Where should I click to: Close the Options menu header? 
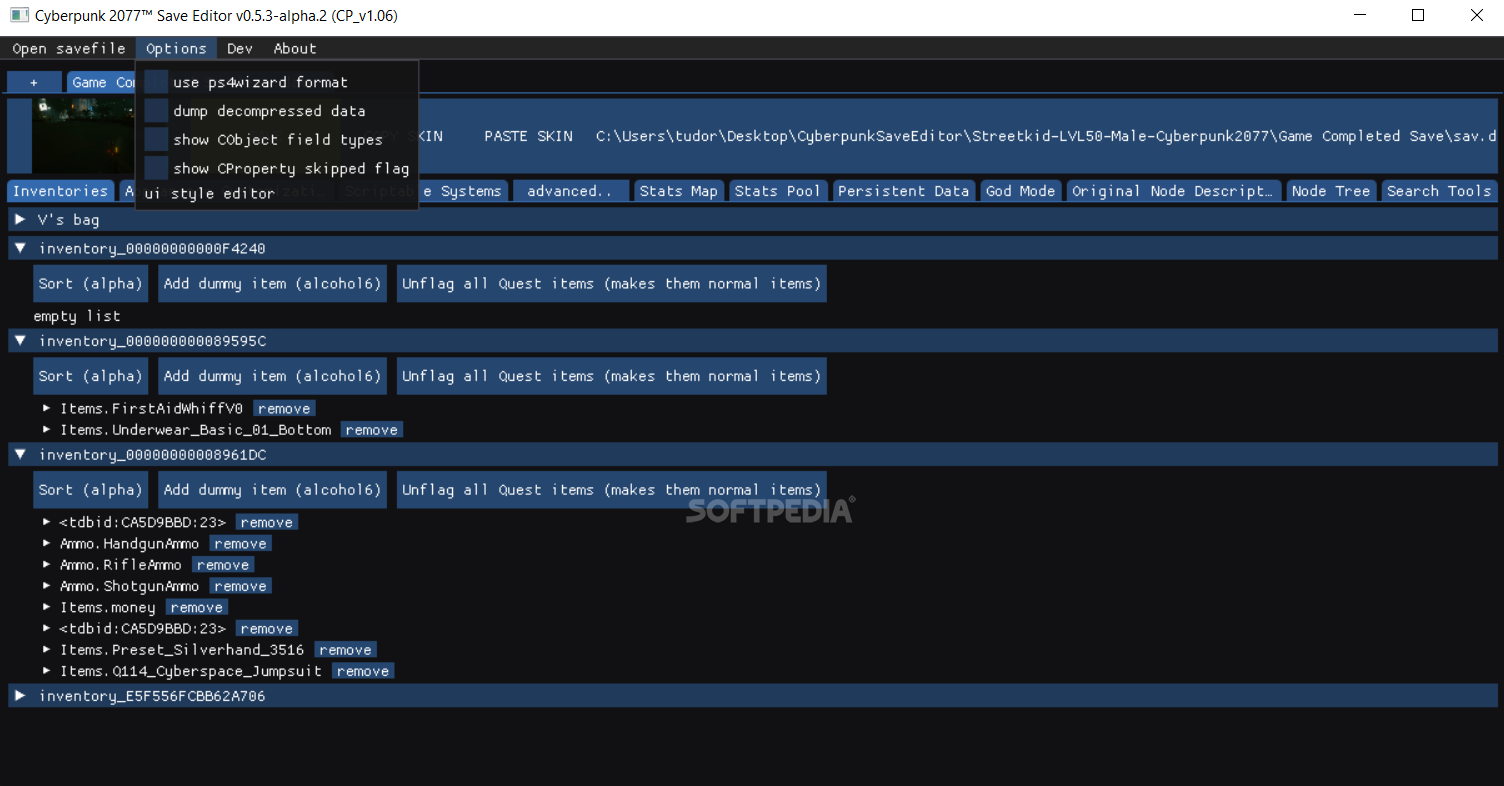(x=176, y=48)
